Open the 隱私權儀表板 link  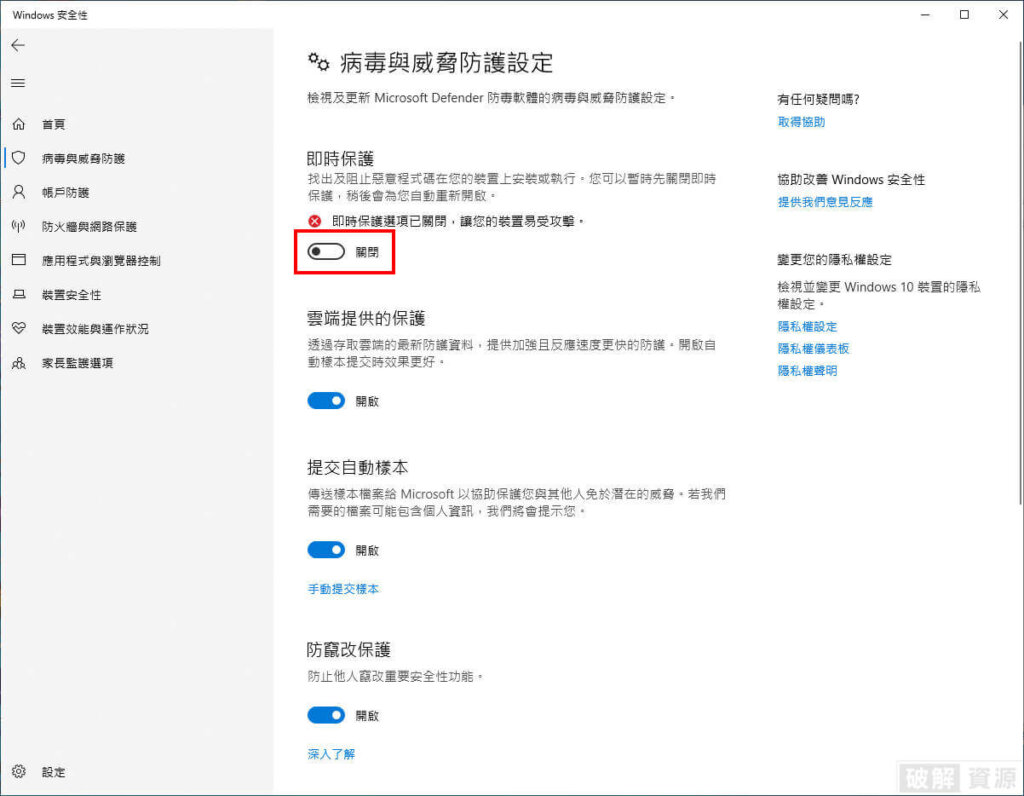(x=813, y=348)
